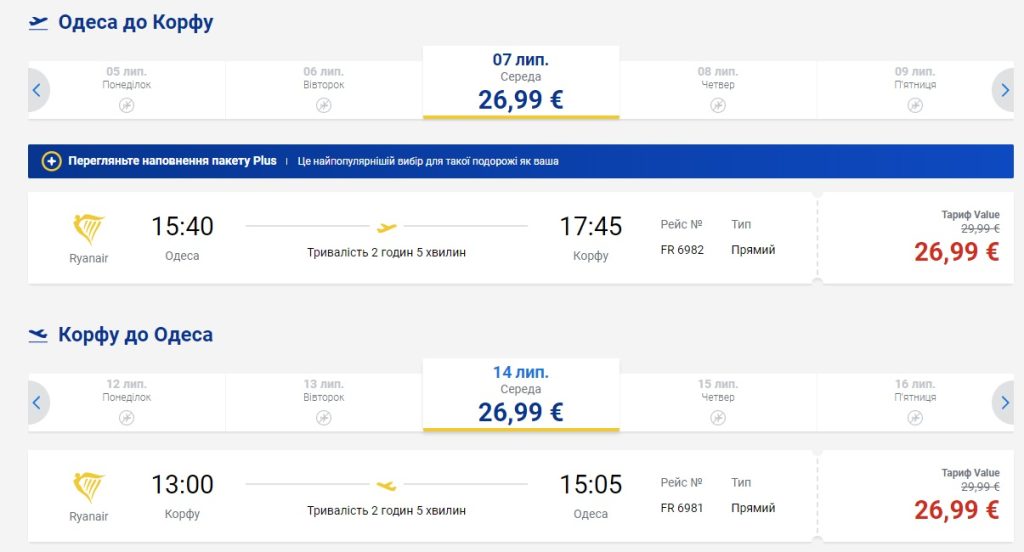
Task: Choose the 06 лип. Вівторок date
Action: pyautogui.click(x=323, y=88)
